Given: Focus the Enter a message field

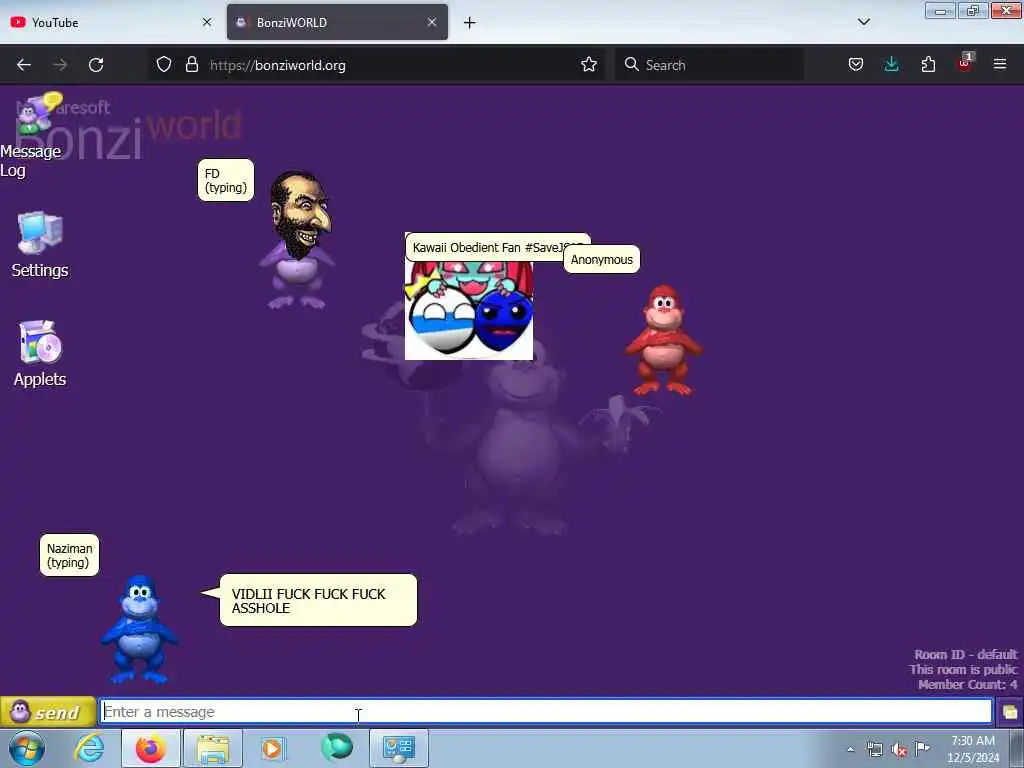Looking at the screenshot, I should click(546, 712).
